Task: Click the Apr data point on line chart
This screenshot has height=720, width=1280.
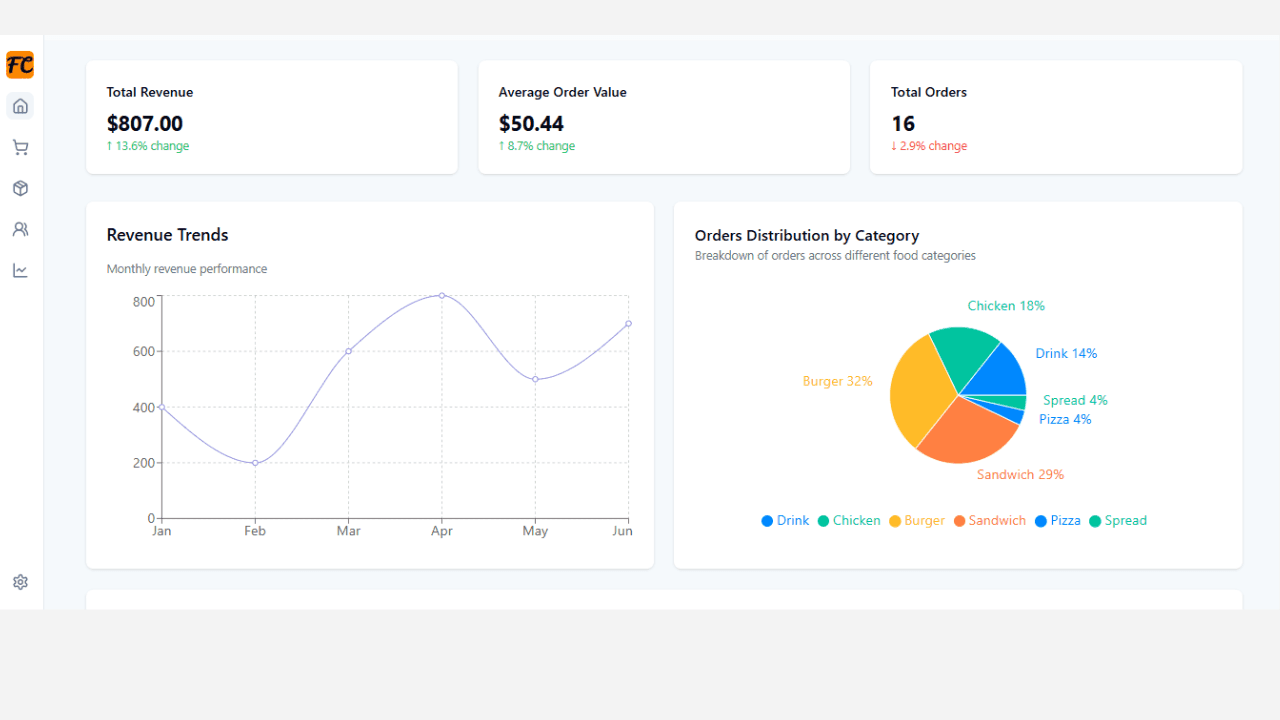Action: tap(442, 295)
